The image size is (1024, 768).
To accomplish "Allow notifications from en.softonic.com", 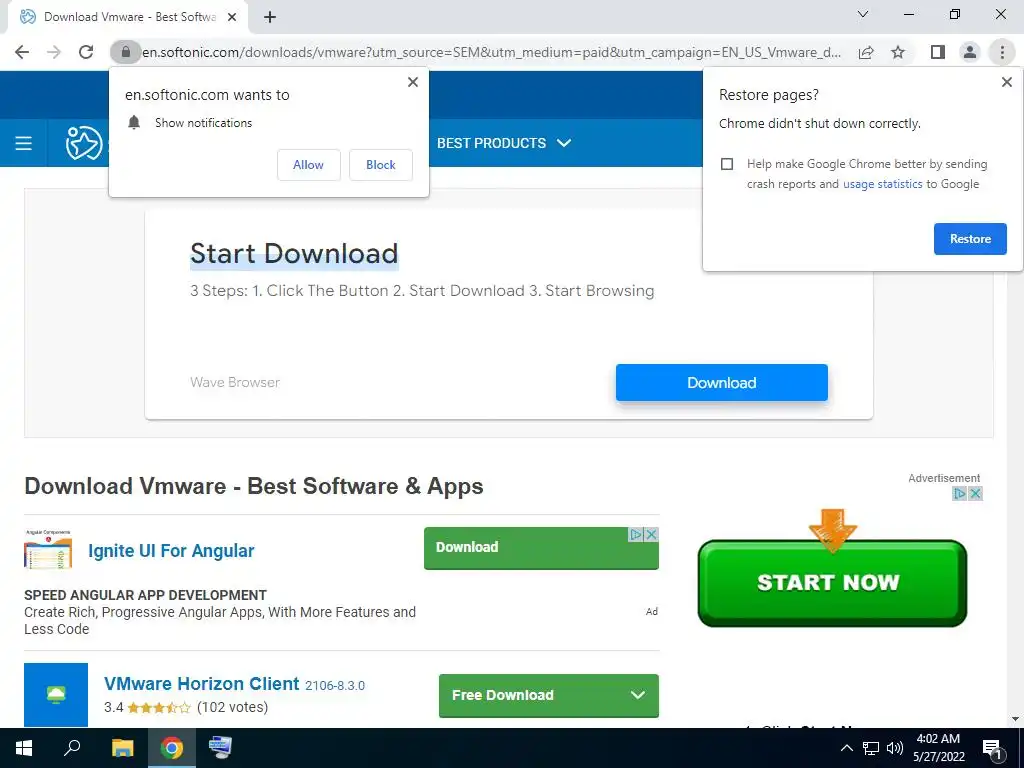I will click(308, 165).
